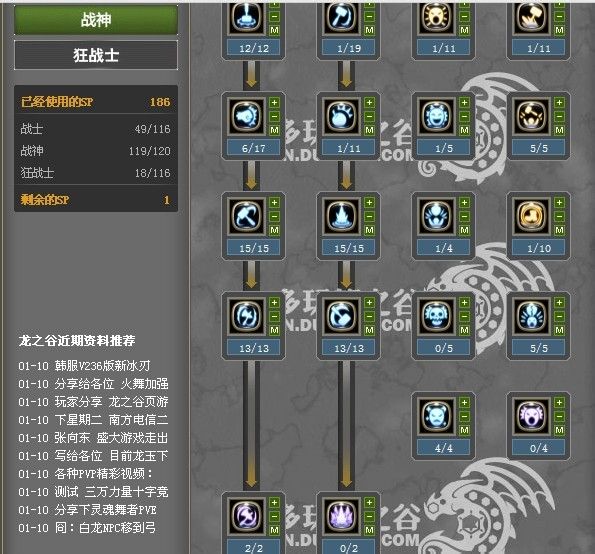Select the purple claw skill icon at 0/2

click(x=342, y=516)
